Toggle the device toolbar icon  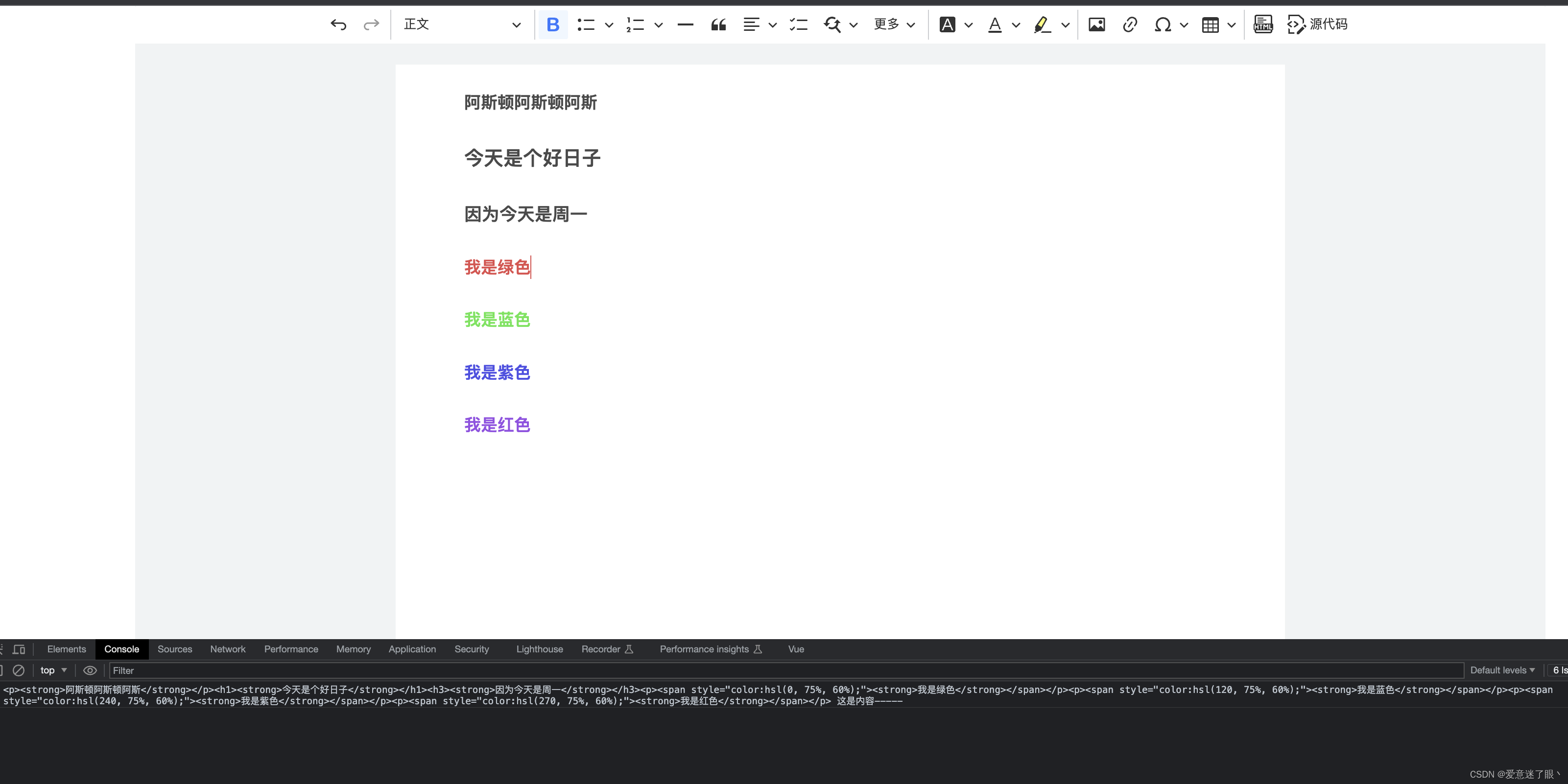[19, 649]
